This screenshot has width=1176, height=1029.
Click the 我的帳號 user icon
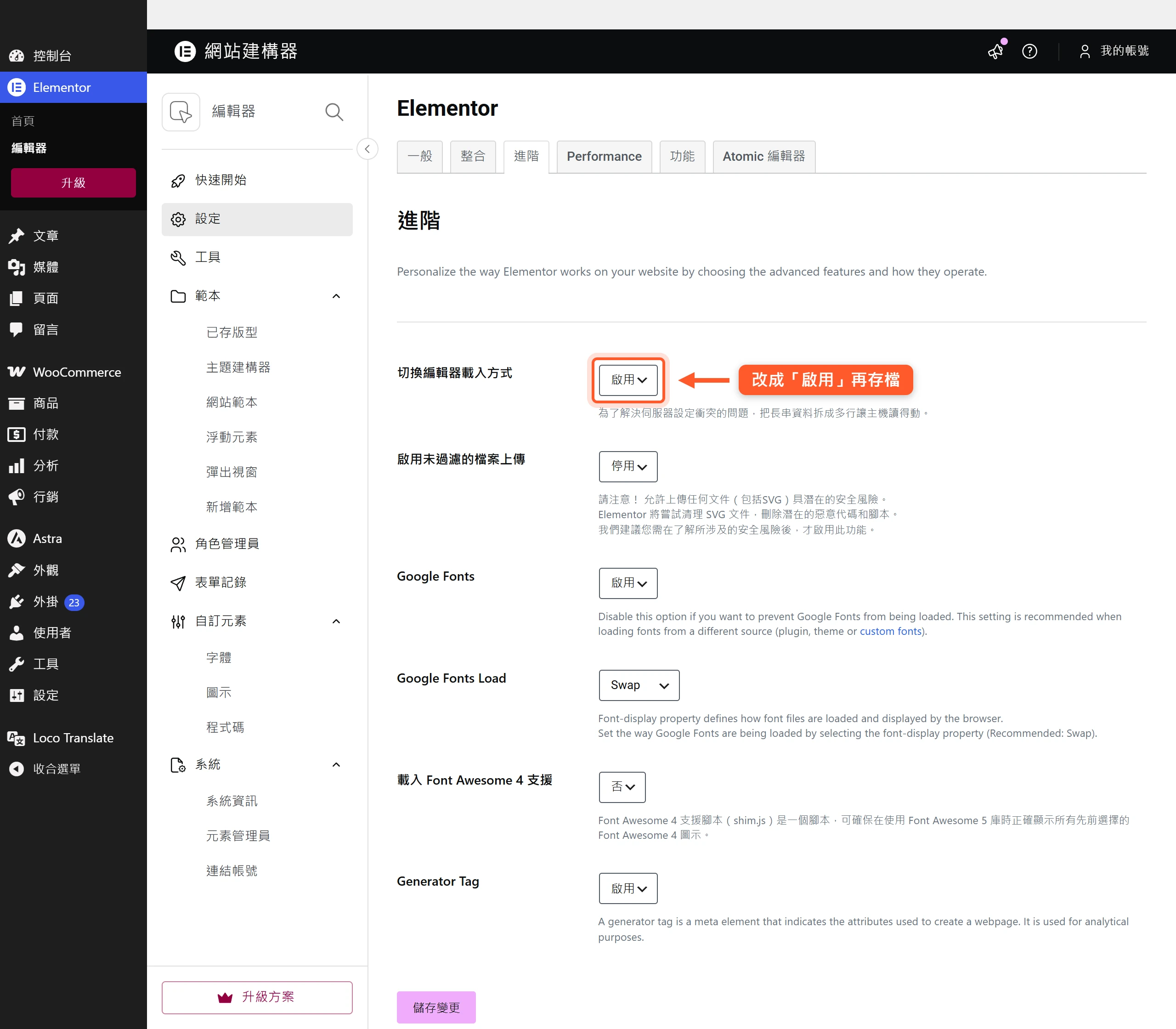point(1084,51)
